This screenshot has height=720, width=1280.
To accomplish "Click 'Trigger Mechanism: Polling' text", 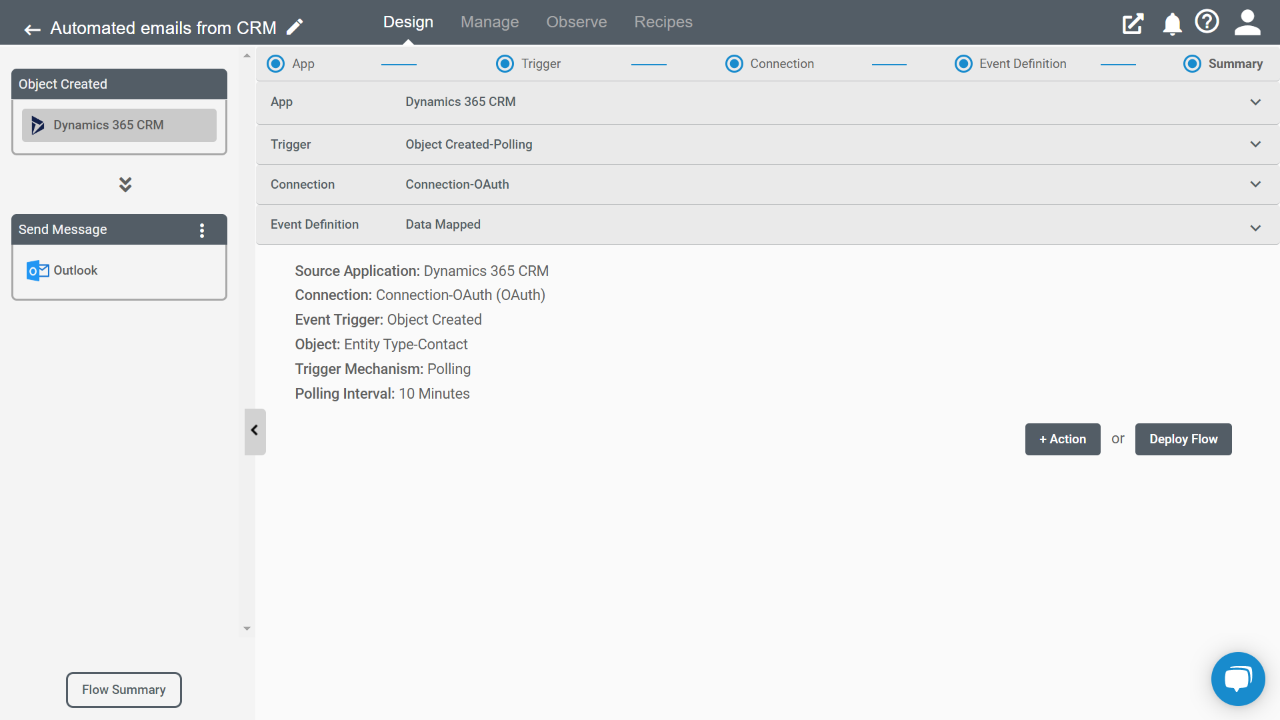I will (x=383, y=369).
